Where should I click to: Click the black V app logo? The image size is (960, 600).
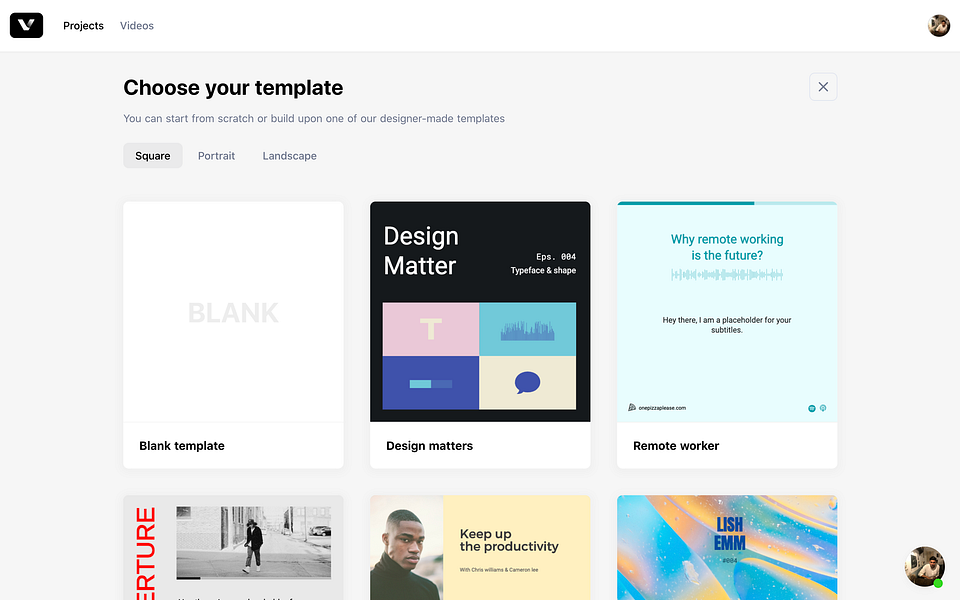coord(26,25)
